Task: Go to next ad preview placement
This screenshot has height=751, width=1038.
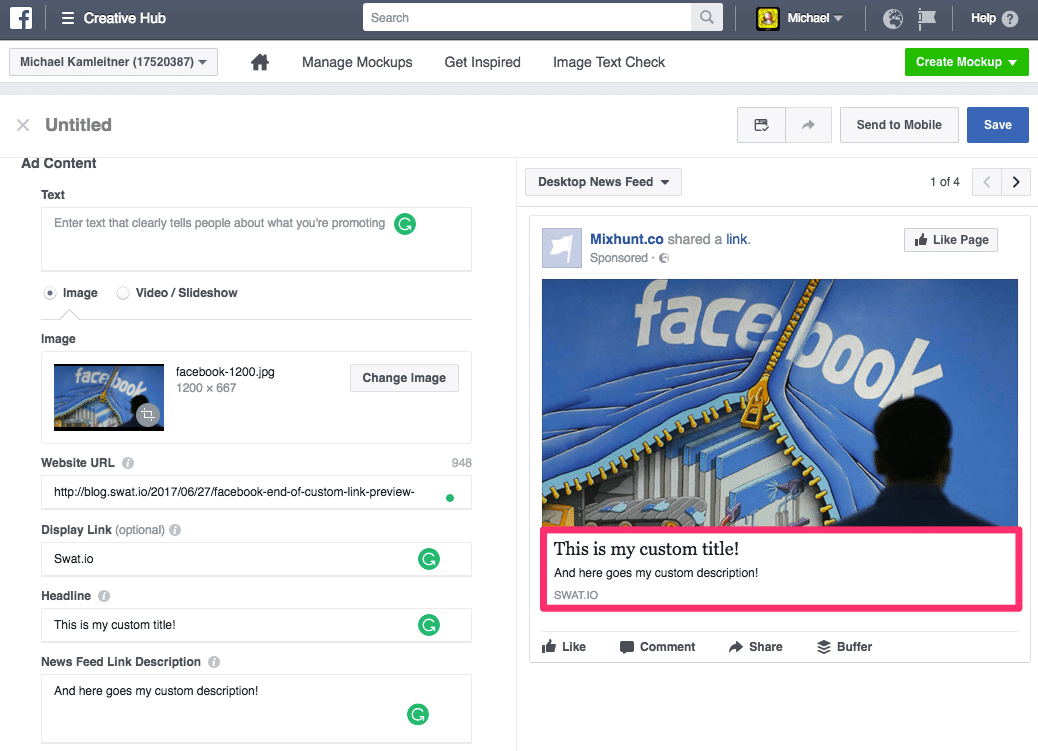Action: click(x=1015, y=182)
